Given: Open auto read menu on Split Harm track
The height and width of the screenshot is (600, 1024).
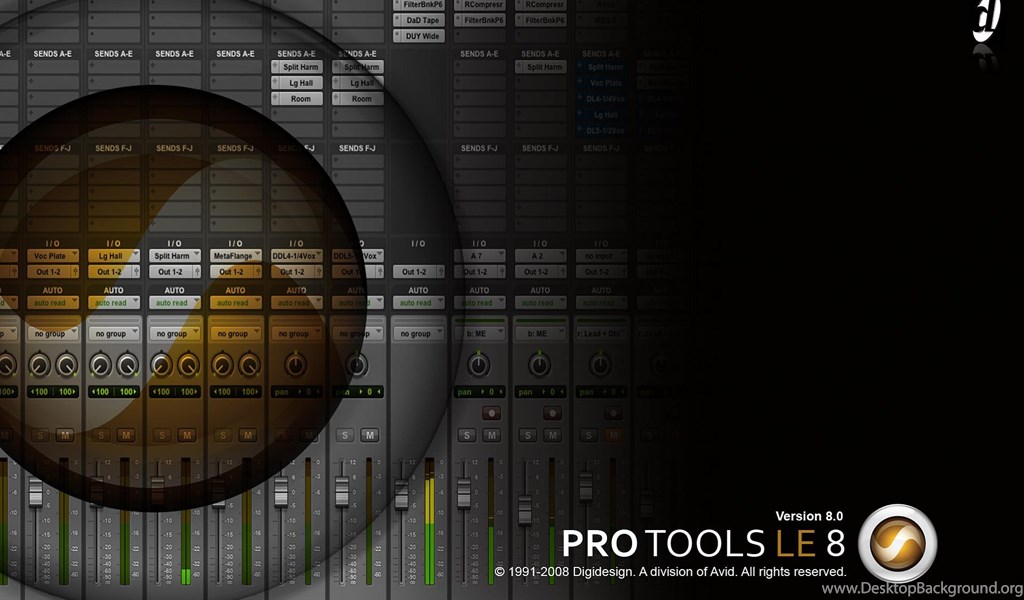Looking at the screenshot, I should (x=173, y=303).
